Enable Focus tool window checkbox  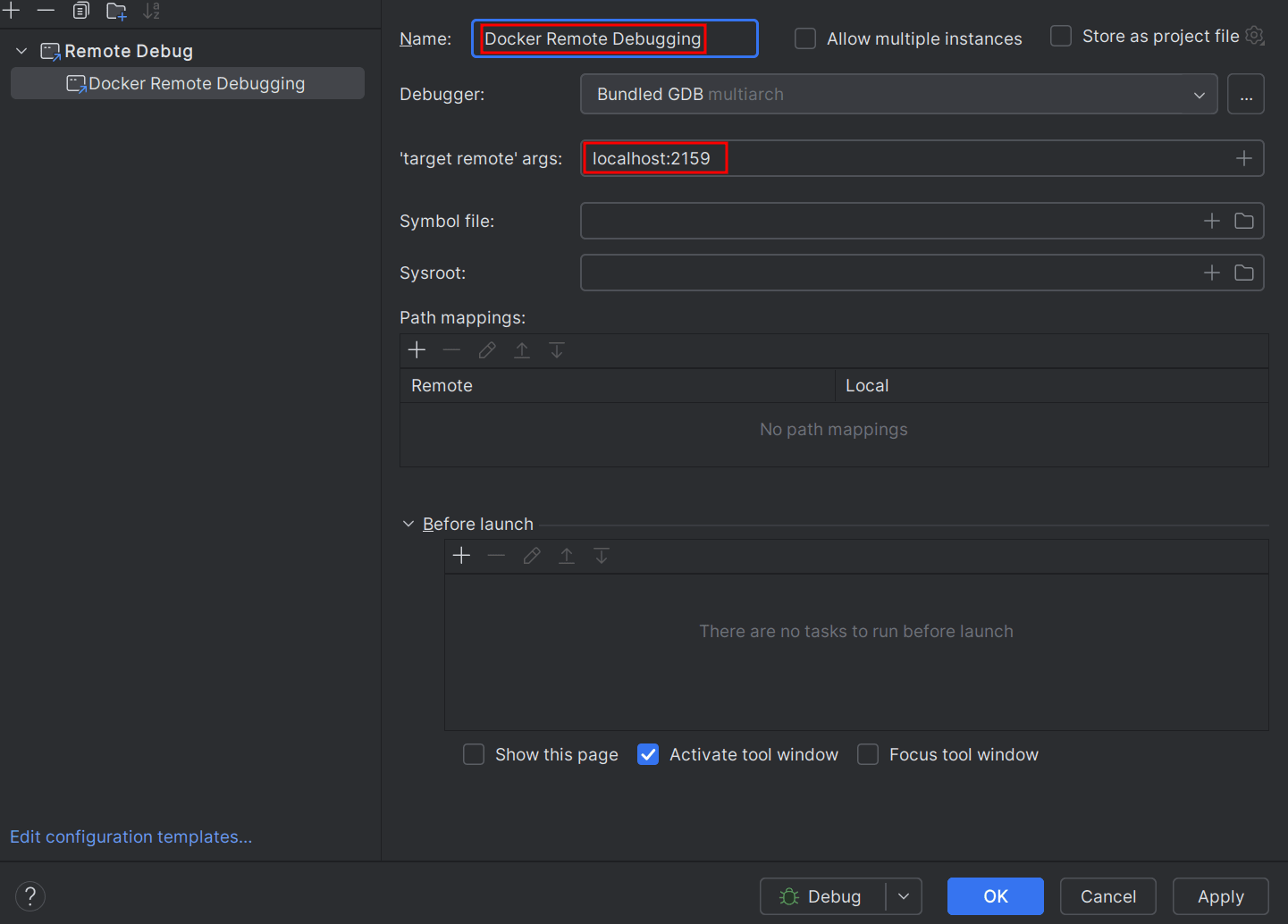(x=868, y=754)
